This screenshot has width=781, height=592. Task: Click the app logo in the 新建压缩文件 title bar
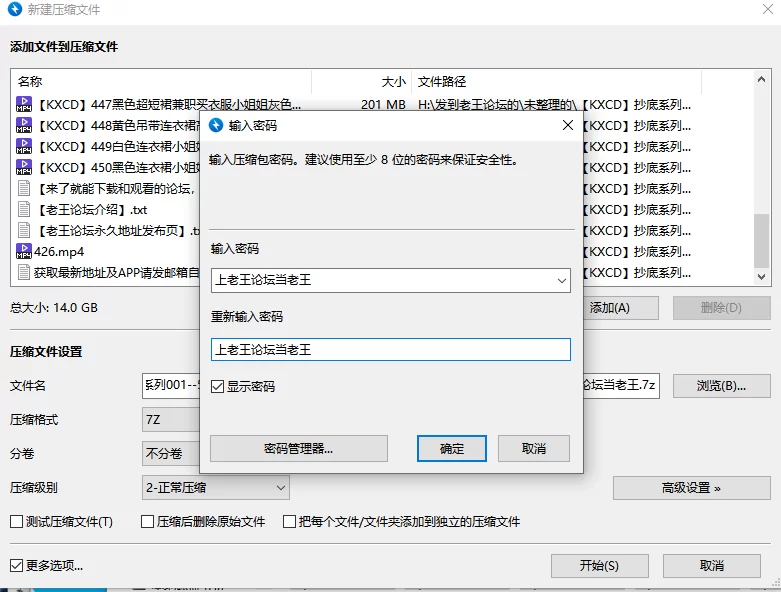tap(15, 9)
